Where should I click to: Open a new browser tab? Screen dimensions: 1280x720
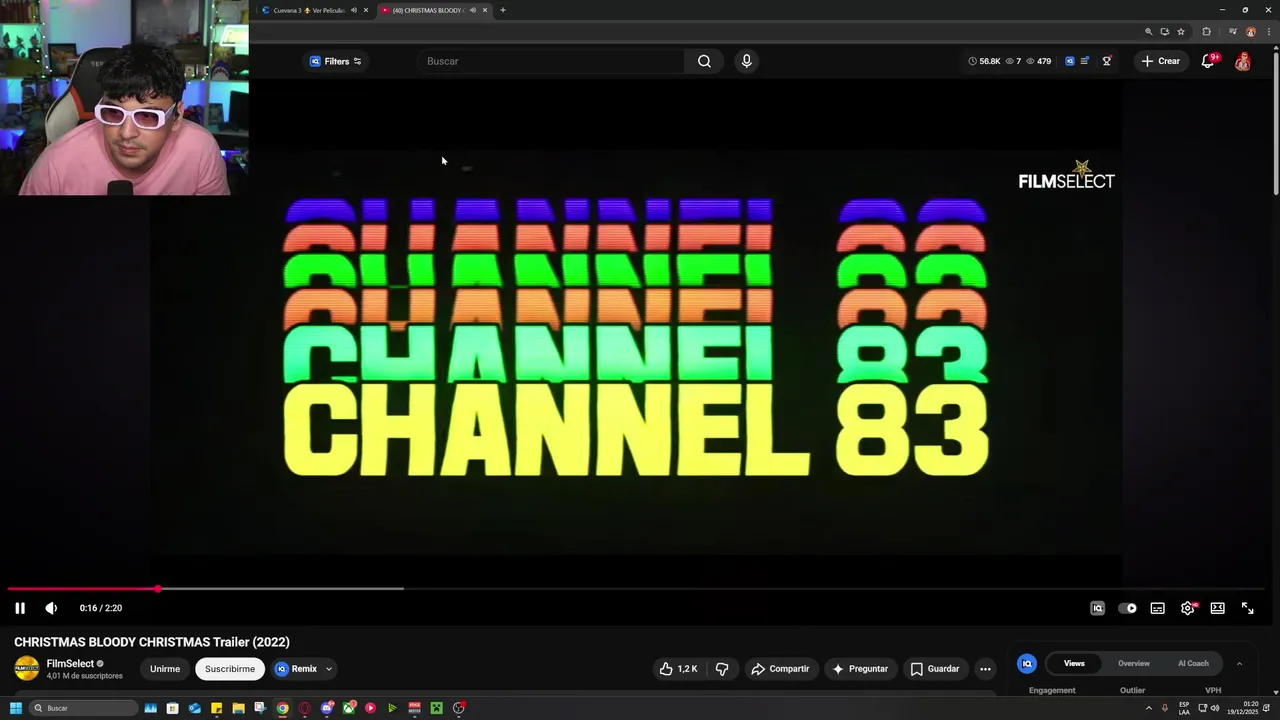[502, 10]
